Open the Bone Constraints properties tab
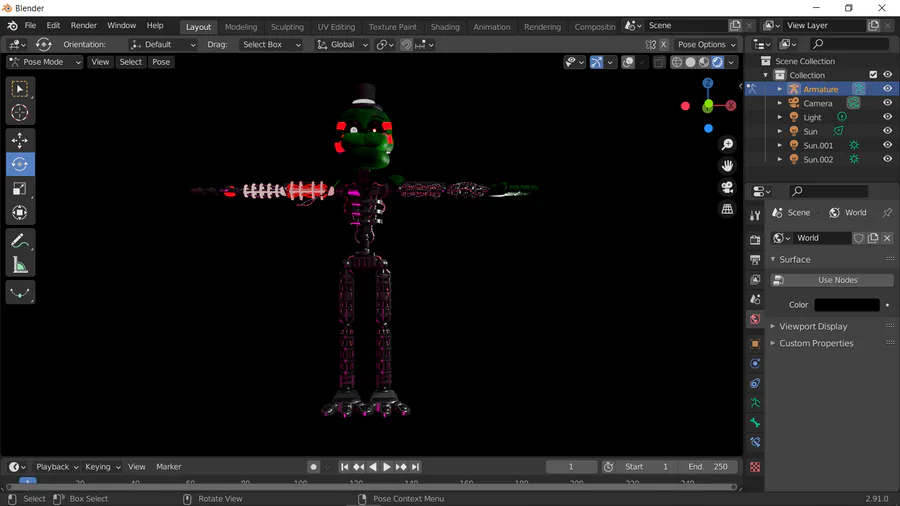The image size is (900, 506). [755, 442]
